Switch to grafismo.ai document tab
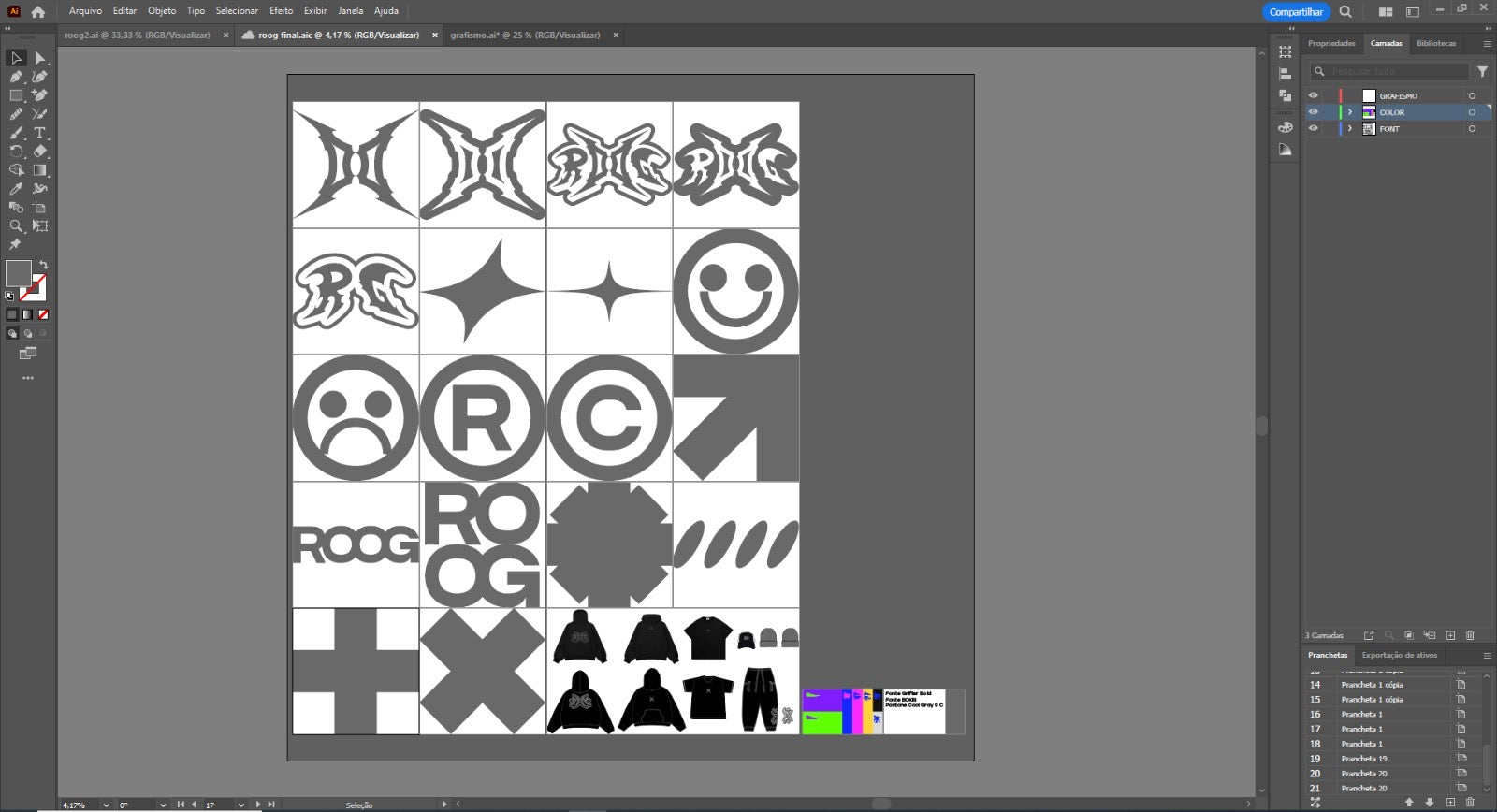The width and height of the screenshot is (1497, 812). coord(525,36)
